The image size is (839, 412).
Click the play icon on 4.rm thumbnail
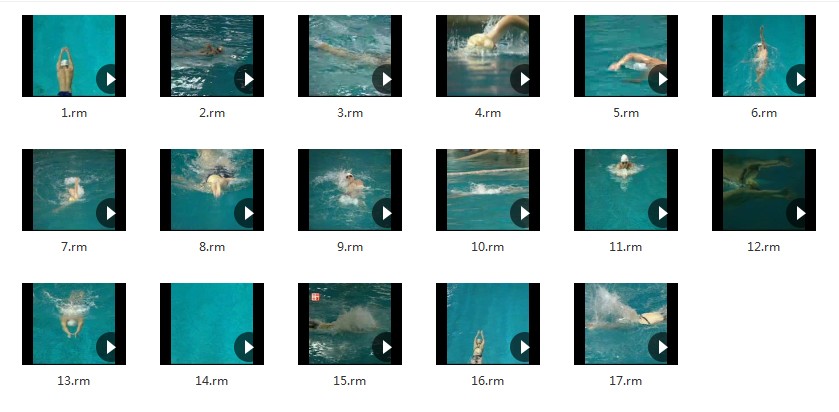[x=524, y=79]
